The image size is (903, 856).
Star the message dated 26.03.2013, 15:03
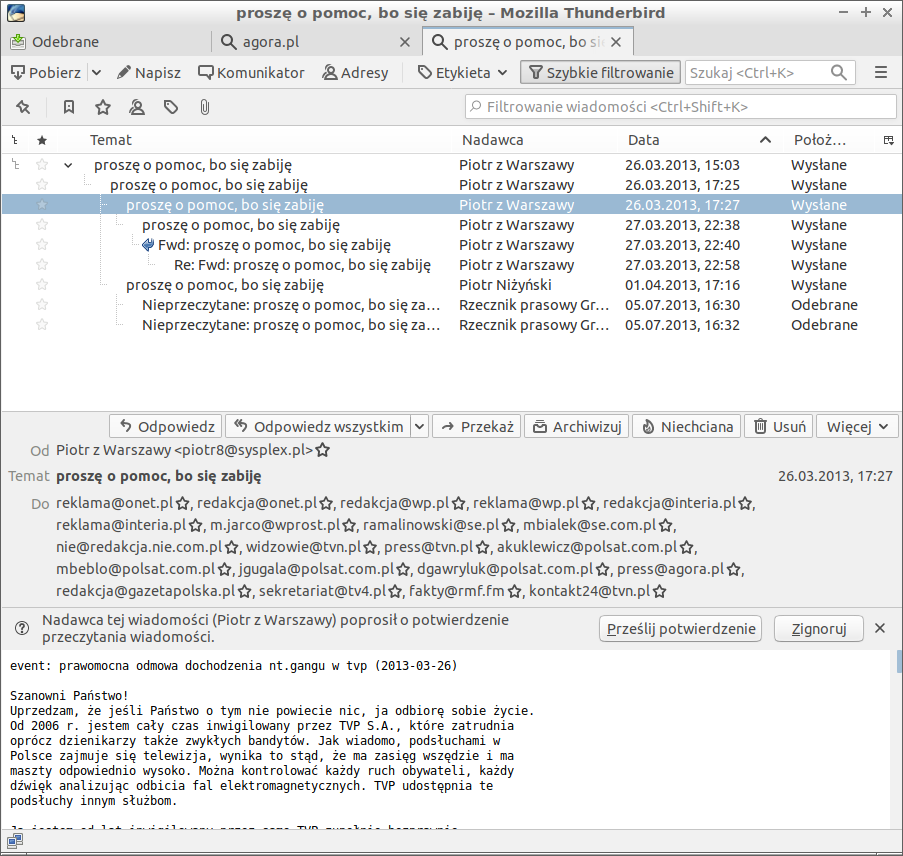tap(42, 165)
